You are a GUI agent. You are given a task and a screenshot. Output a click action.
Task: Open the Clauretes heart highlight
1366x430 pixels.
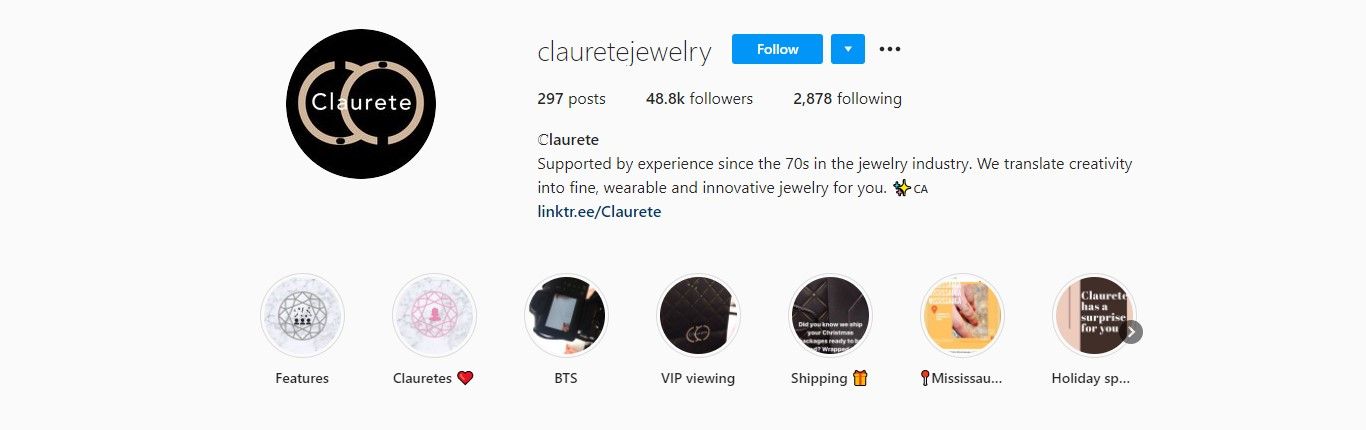click(x=434, y=316)
